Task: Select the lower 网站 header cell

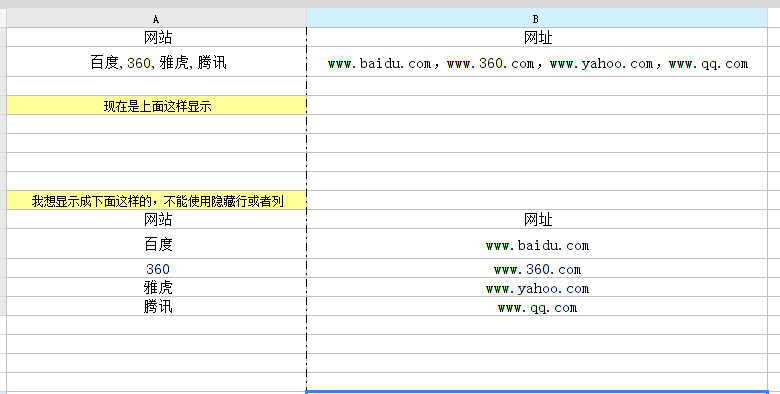Action: (x=156, y=219)
